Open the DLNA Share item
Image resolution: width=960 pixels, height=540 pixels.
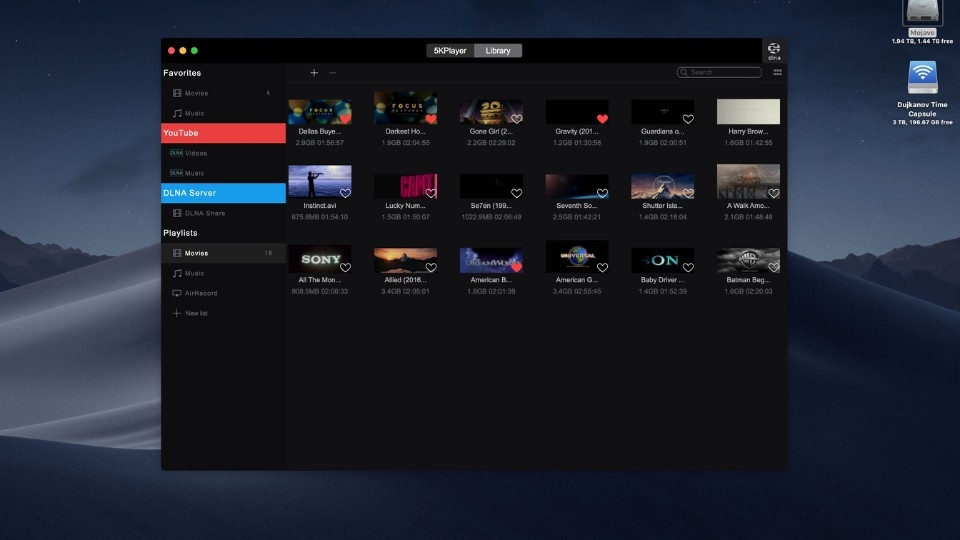pos(223,213)
